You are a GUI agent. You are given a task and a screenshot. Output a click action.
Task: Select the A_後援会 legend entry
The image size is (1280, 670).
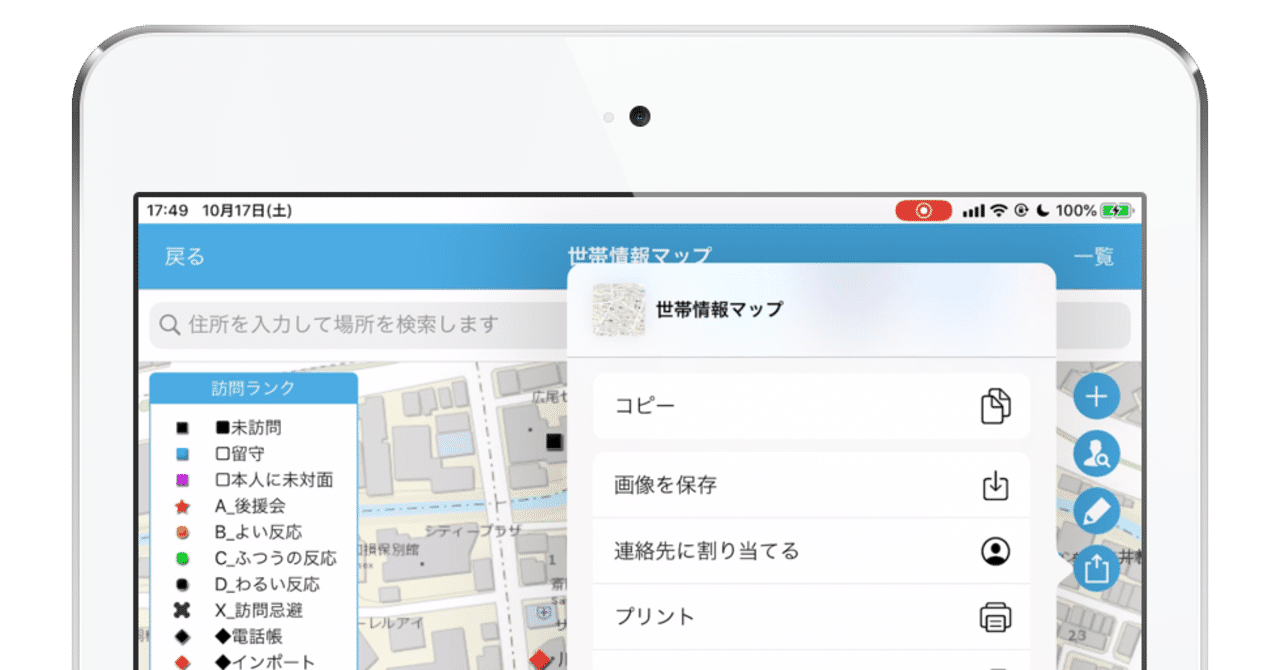(x=250, y=506)
